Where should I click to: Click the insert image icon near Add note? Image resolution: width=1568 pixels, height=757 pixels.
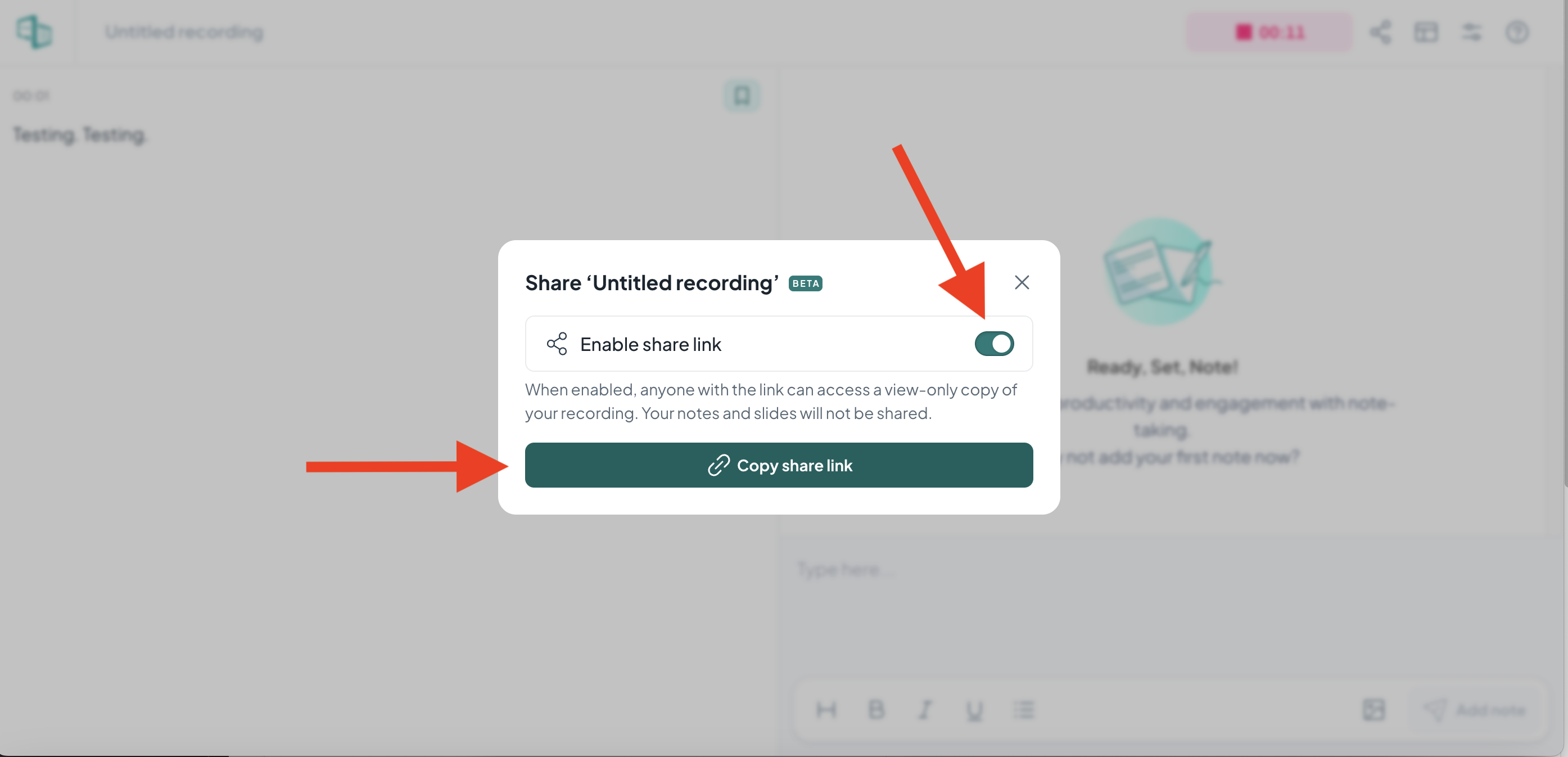[1374, 710]
